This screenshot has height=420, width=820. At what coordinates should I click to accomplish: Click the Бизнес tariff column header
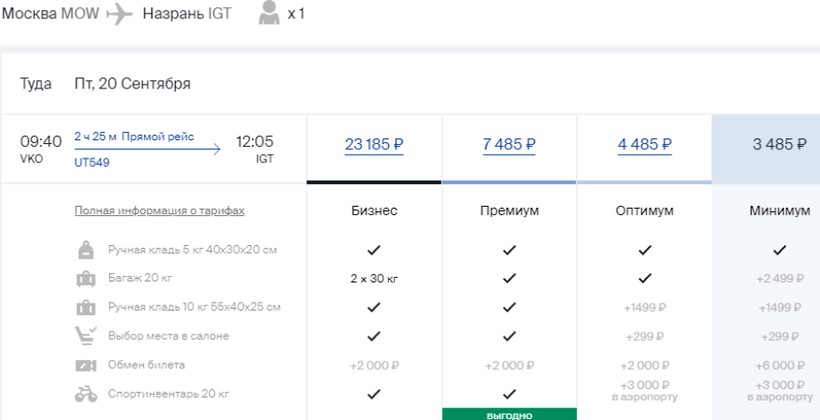pos(374,211)
